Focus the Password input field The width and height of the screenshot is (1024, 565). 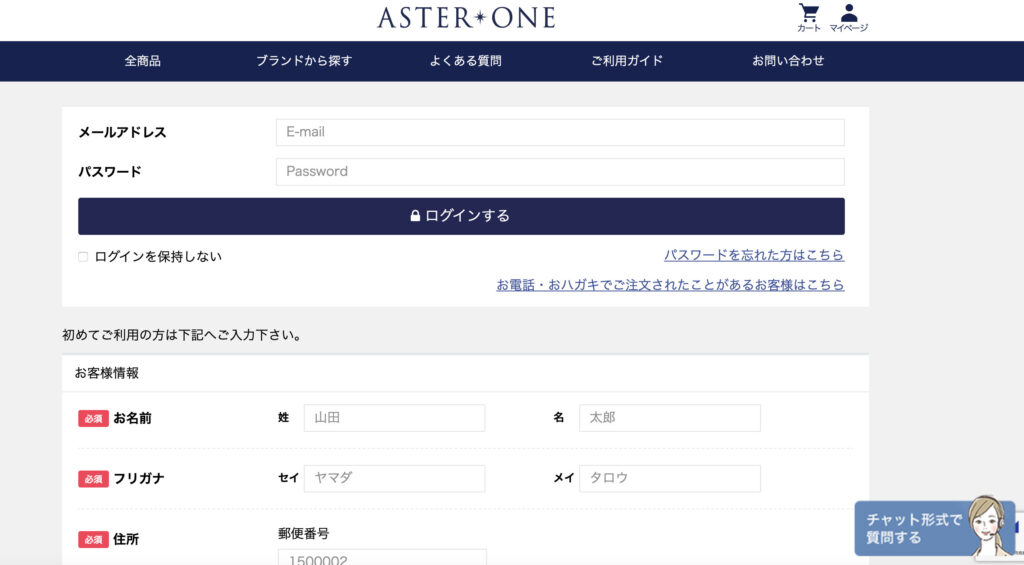click(x=560, y=171)
